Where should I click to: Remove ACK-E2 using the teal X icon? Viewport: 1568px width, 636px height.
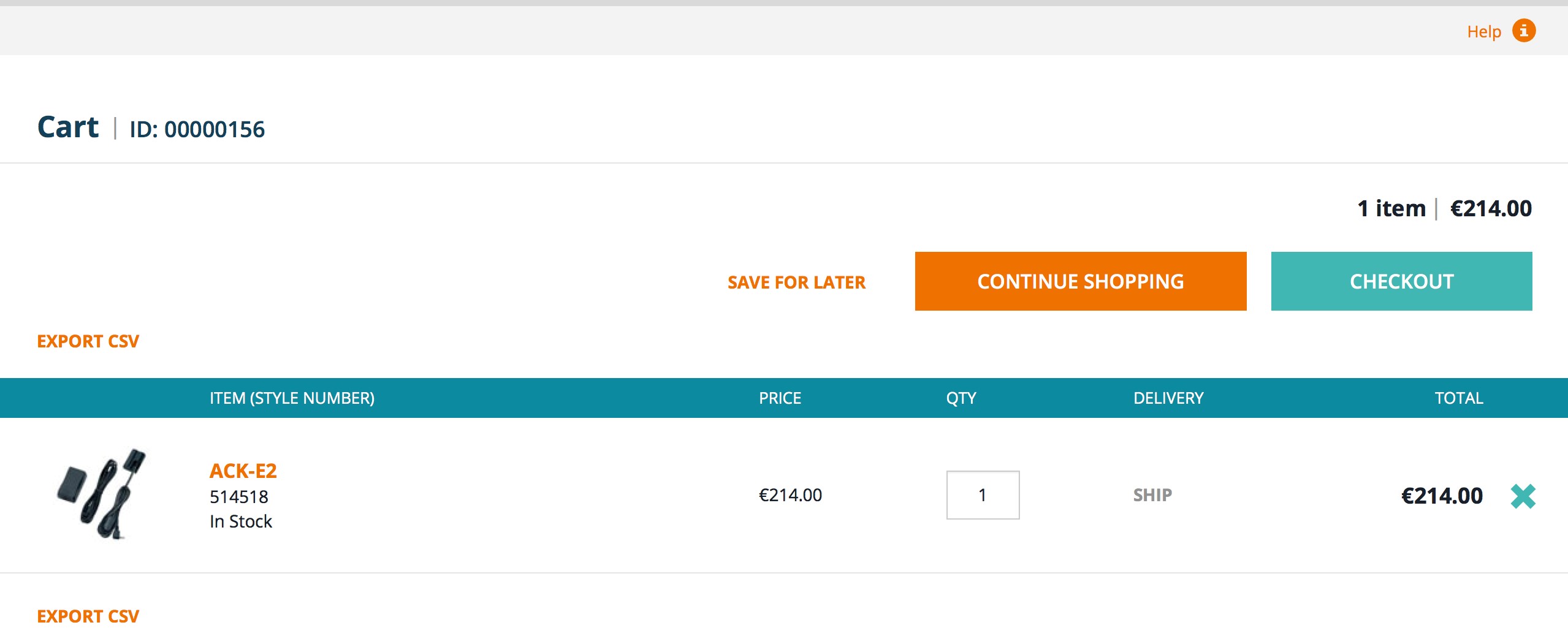pyautogui.click(x=1523, y=496)
